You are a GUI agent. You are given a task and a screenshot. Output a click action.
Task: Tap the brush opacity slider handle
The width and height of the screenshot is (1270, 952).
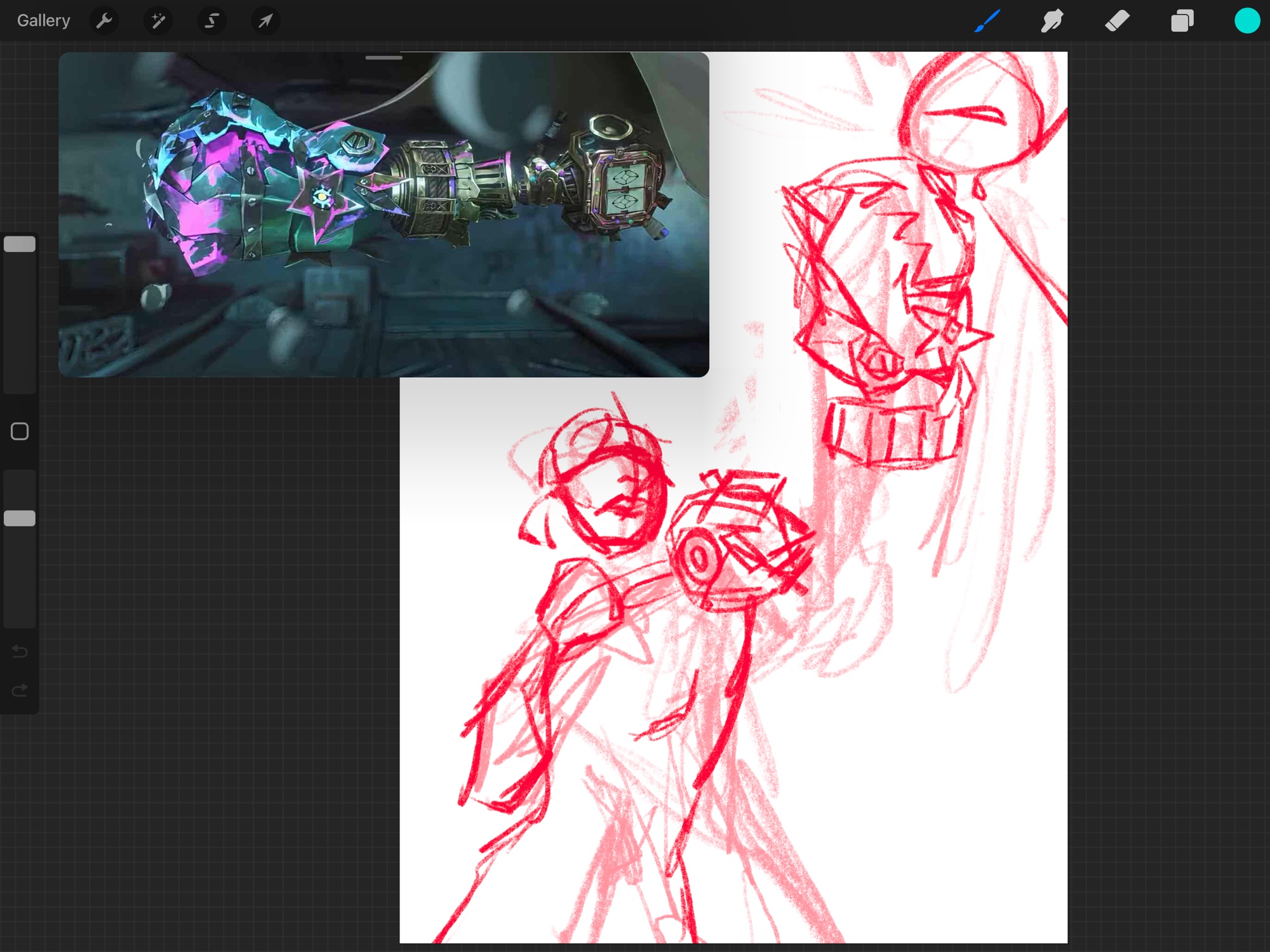point(20,518)
